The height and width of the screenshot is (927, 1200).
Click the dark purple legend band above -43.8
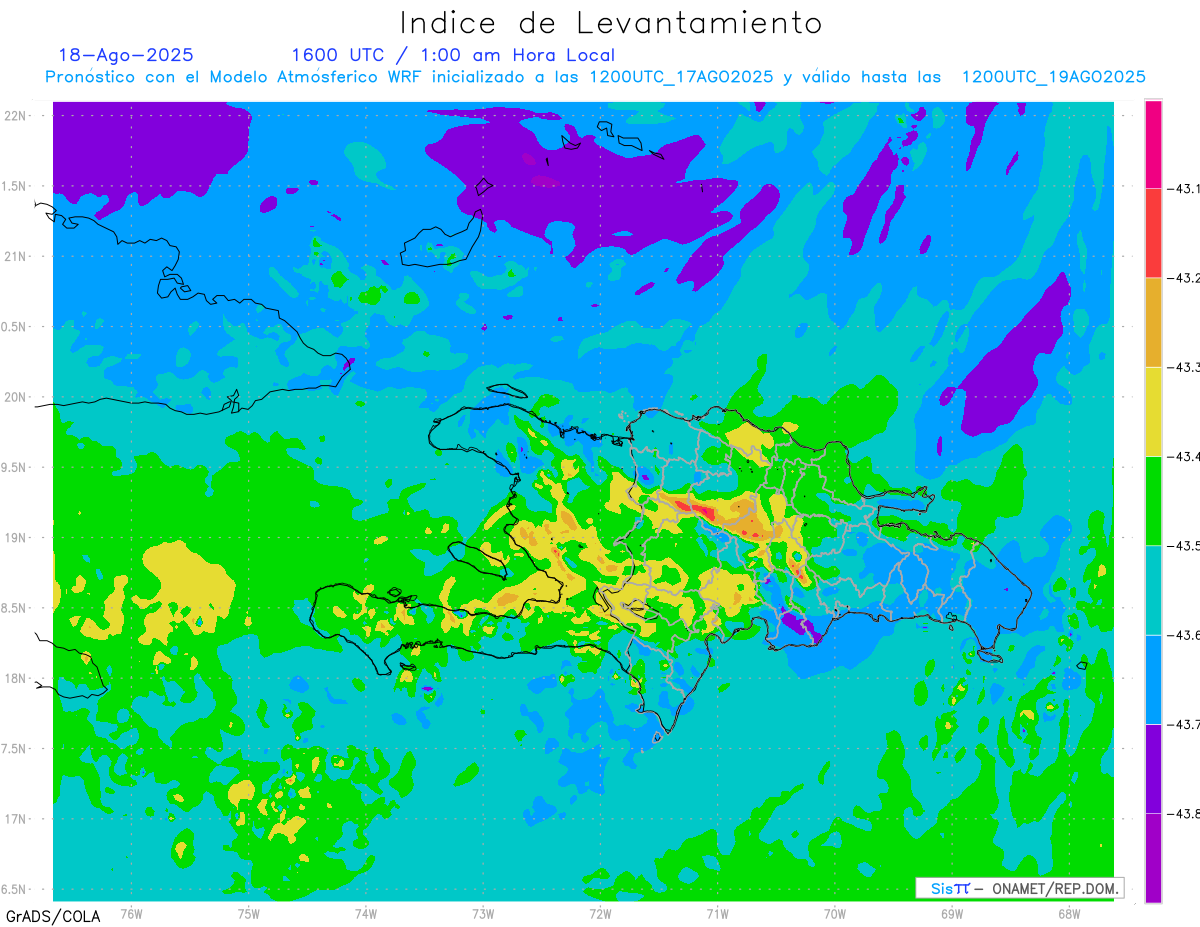[1153, 768]
